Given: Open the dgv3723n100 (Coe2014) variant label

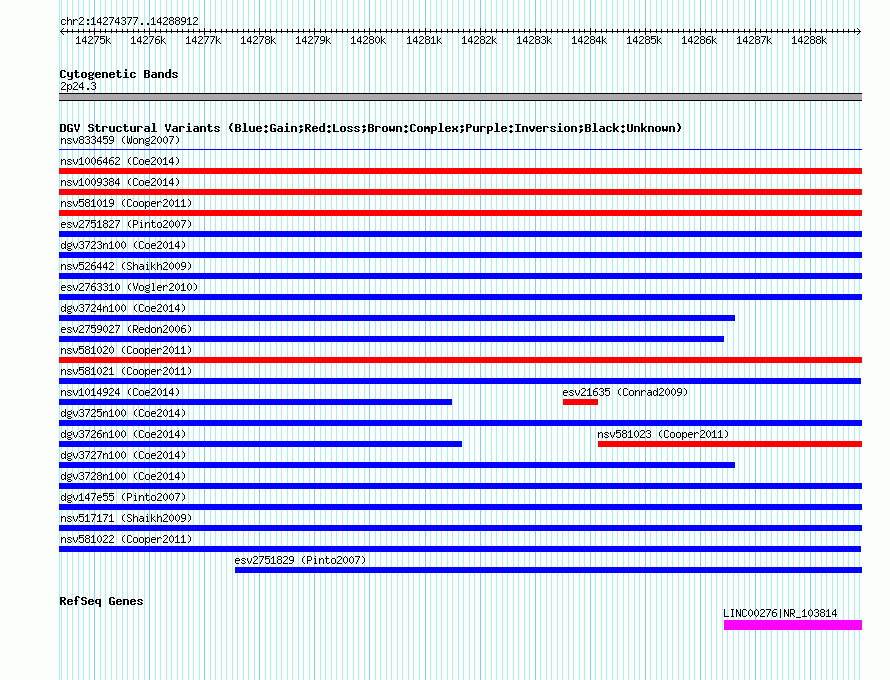Looking at the screenshot, I should coord(123,245).
